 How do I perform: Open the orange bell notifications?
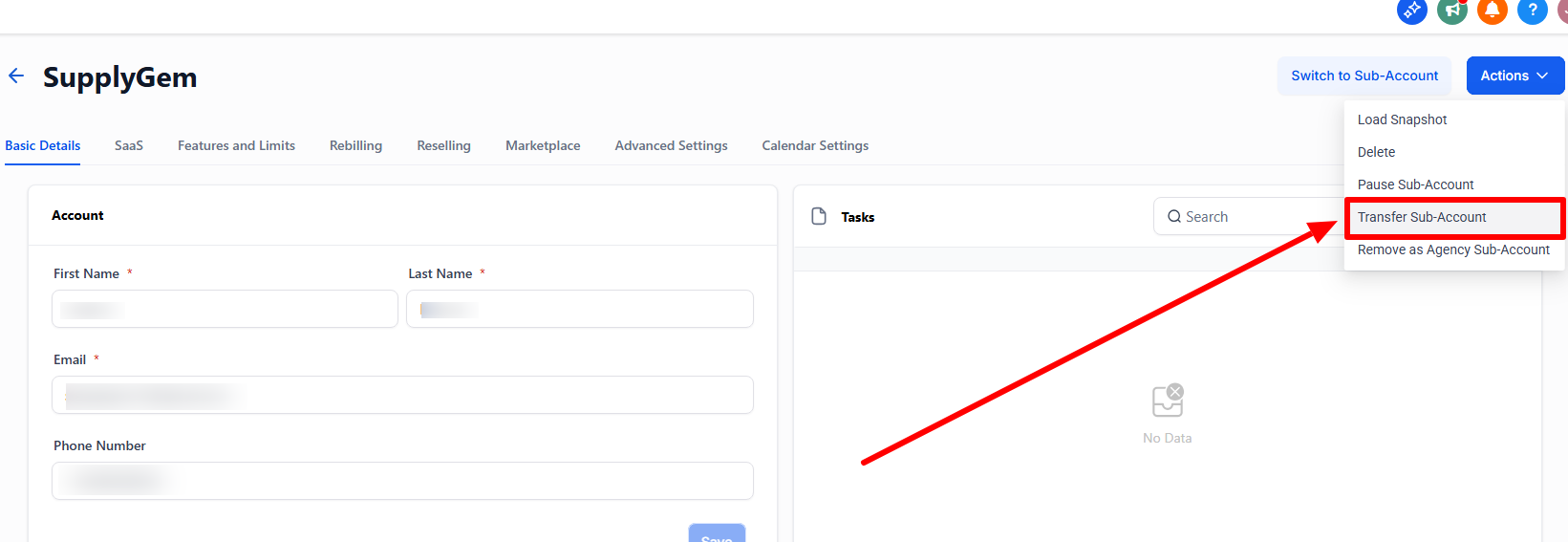pyautogui.click(x=1492, y=11)
